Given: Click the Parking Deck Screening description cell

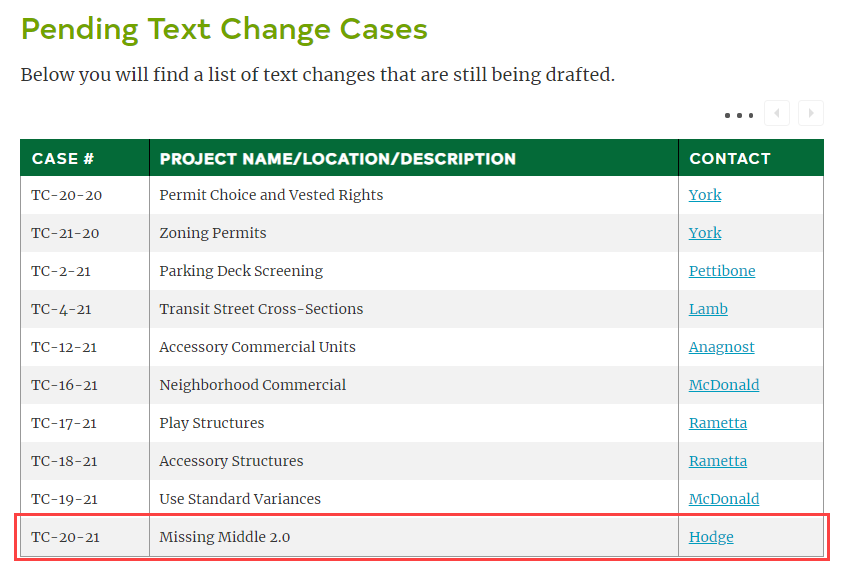Looking at the screenshot, I should pyautogui.click(x=241, y=271).
